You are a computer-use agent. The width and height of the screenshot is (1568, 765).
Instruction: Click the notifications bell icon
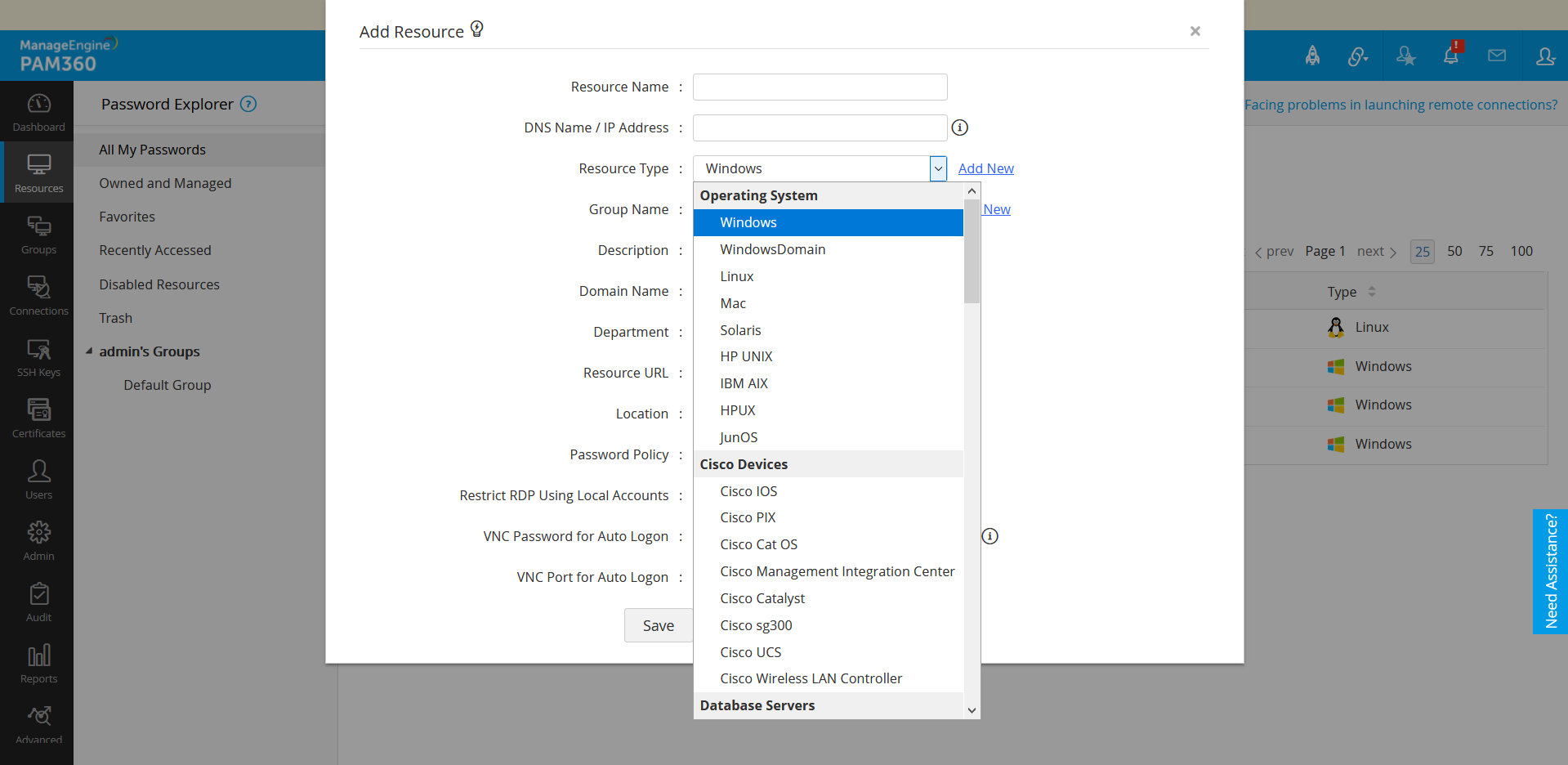click(x=1450, y=56)
